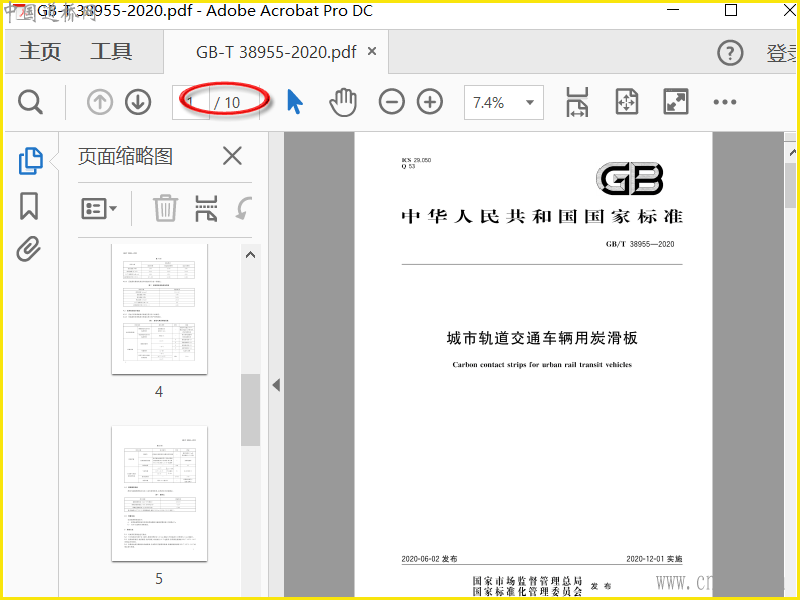800x600 pixels.
Task: Enter full screen reading mode
Action: (x=676, y=102)
